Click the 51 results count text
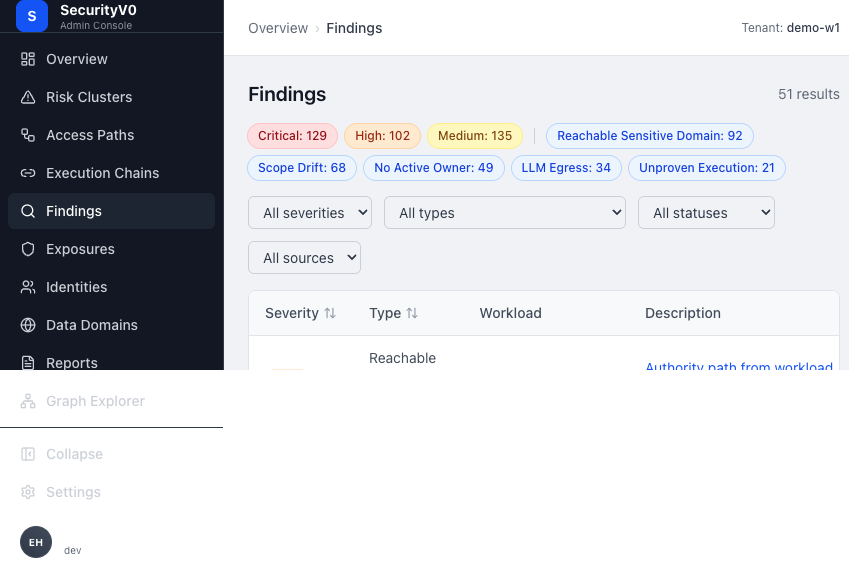 pos(809,94)
